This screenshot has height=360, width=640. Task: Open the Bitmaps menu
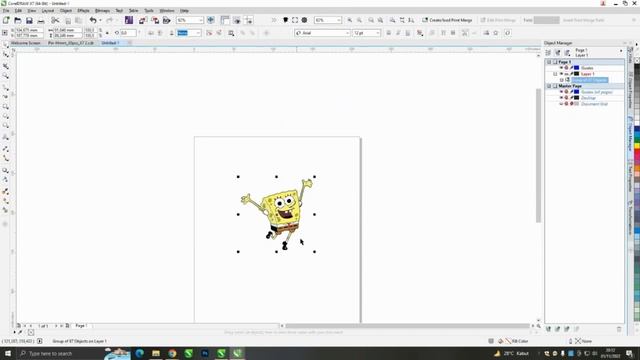pyautogui.click(x=102, y=11)
